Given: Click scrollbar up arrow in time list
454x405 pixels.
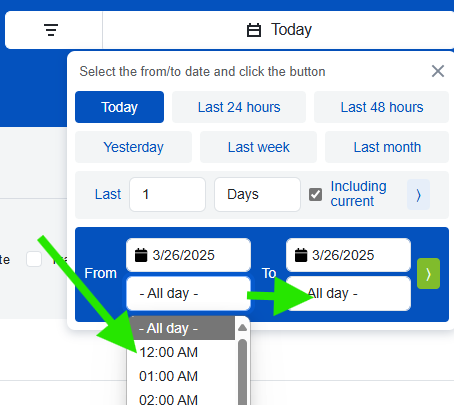Looking at the screenshot, I should click(x=243, y=328).
